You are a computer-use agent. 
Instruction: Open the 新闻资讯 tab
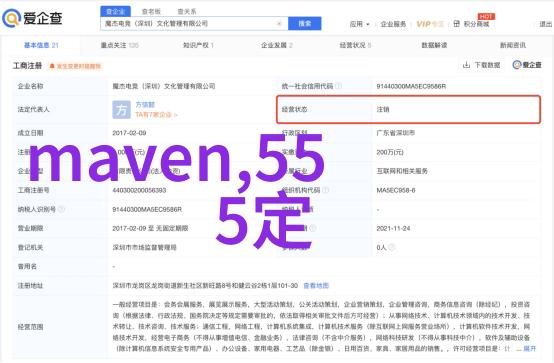coord(513,45)
